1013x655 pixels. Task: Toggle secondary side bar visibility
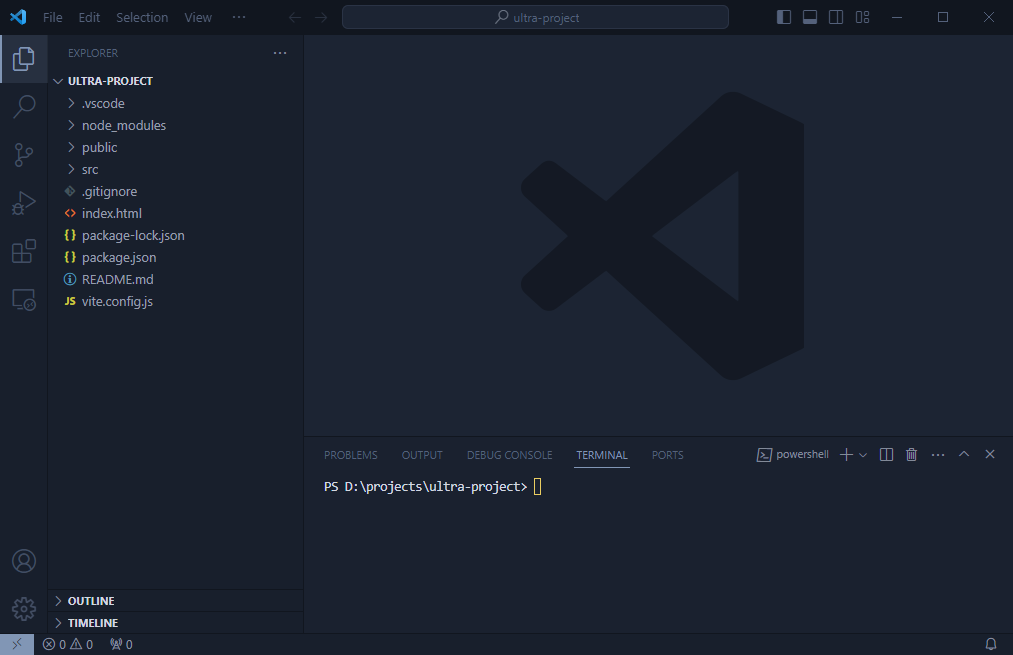pyautogui.click(x=835, y=17)
